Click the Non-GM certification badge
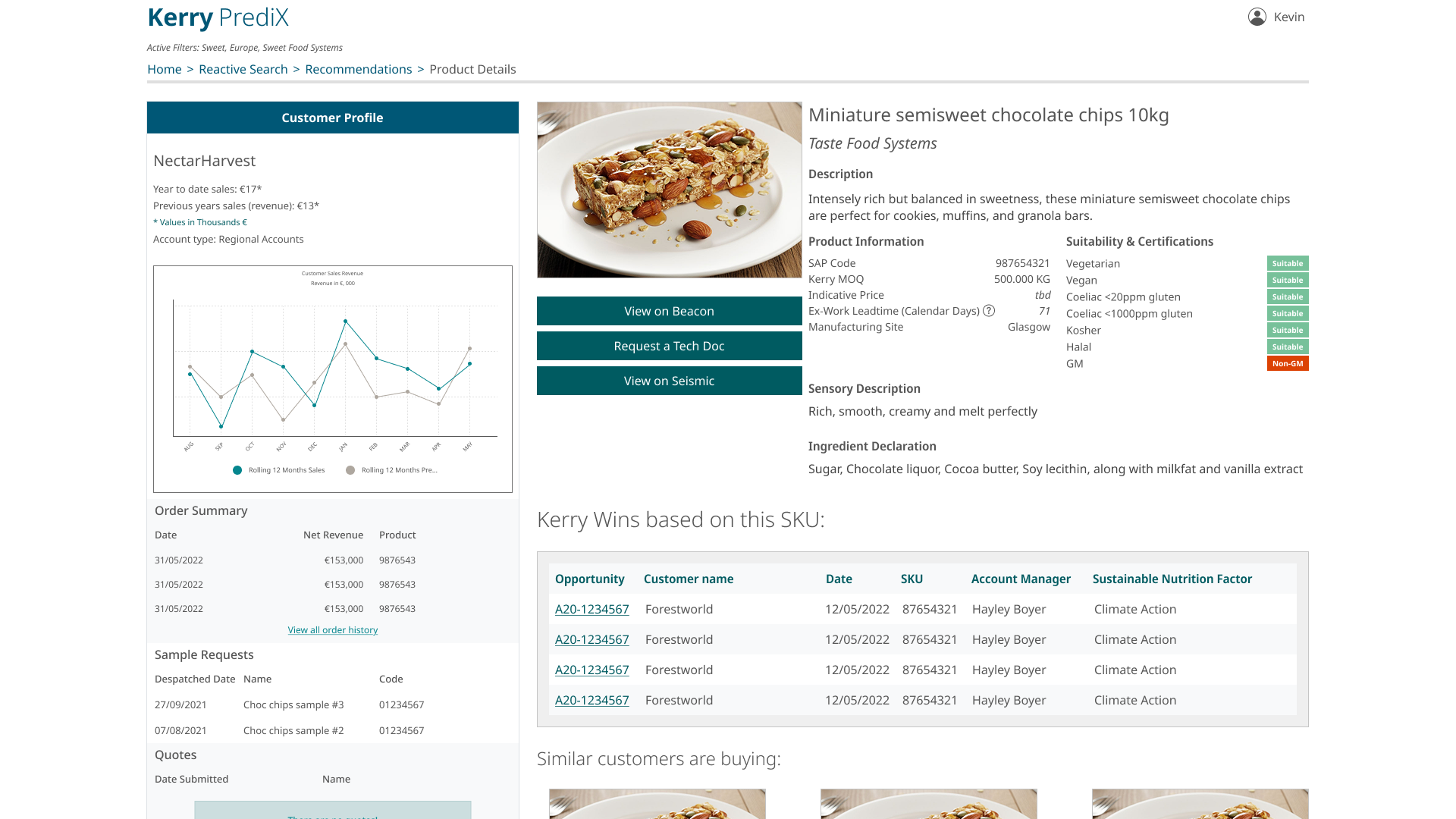Screen dimensions: 1456x819 [x=1287, y=363]
